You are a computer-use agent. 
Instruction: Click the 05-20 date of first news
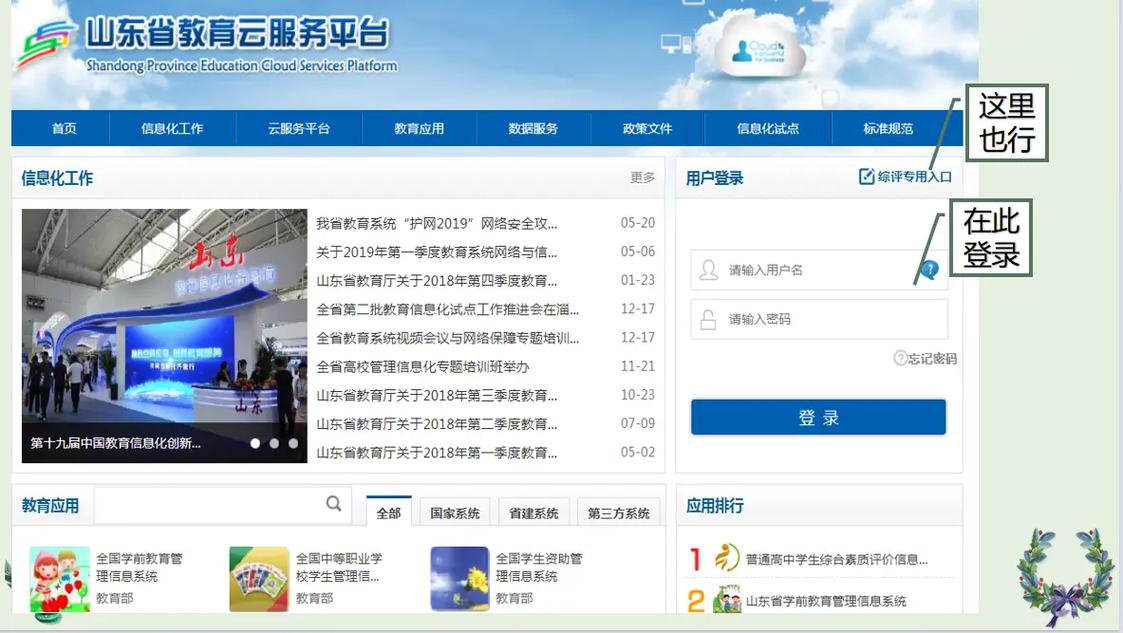coord(637,223)
